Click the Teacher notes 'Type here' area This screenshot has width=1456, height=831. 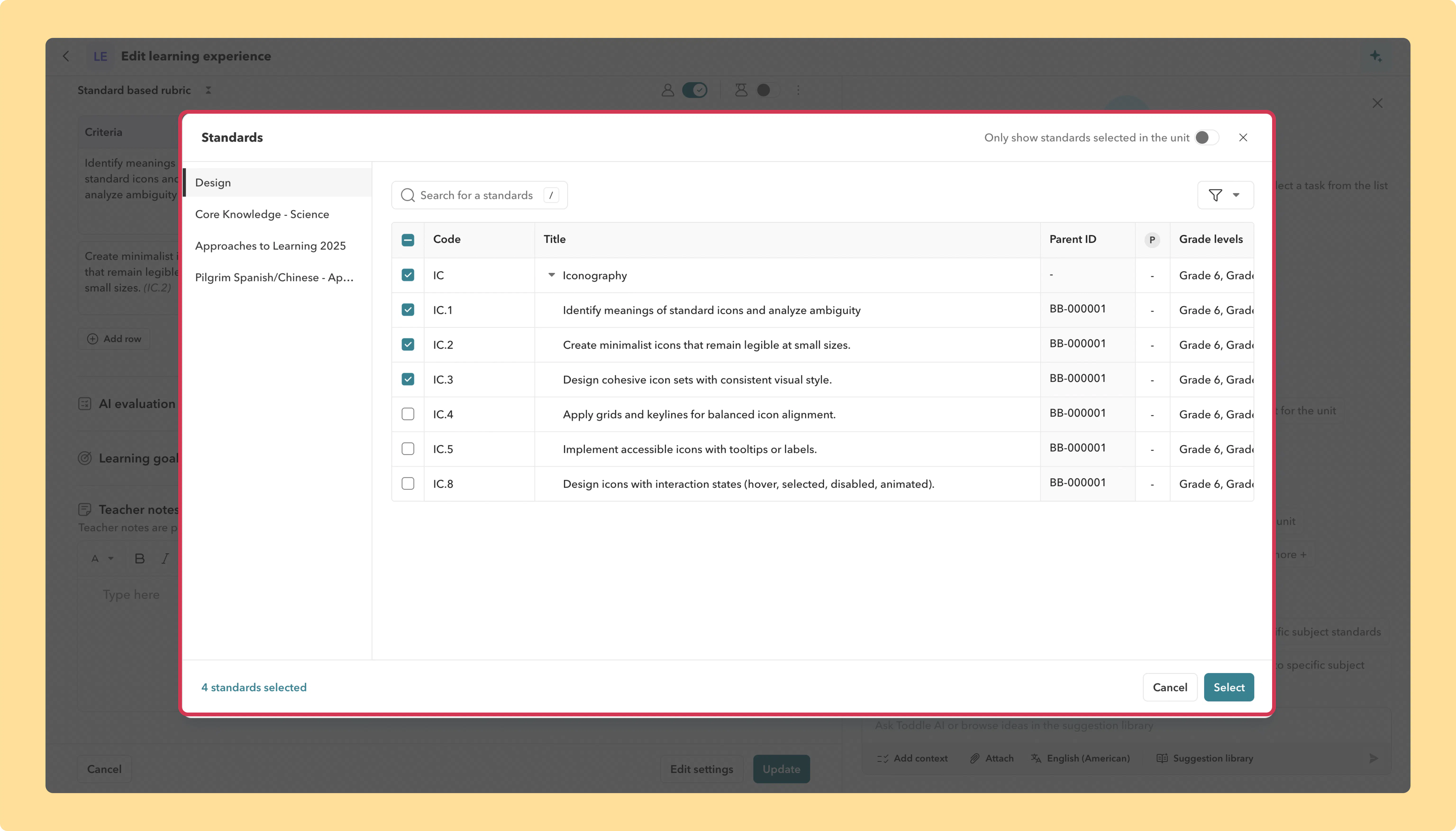coord(131,595)
